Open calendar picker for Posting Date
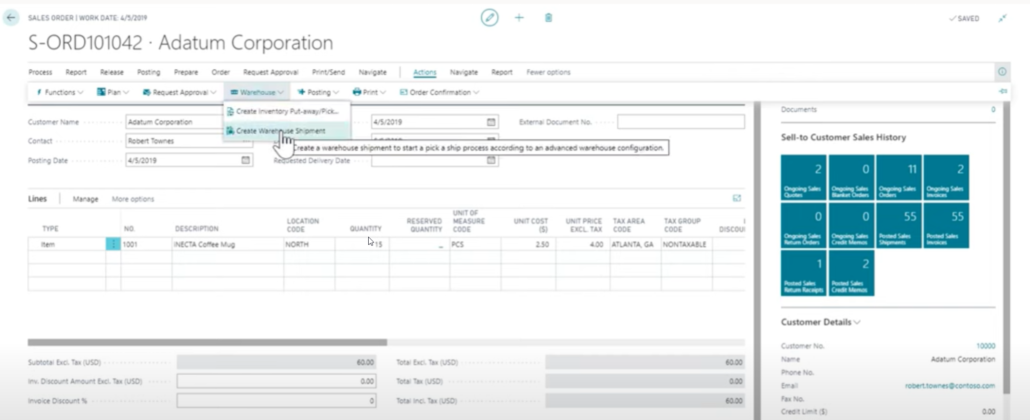This screenshot has width=1030, height=420. 246,160
